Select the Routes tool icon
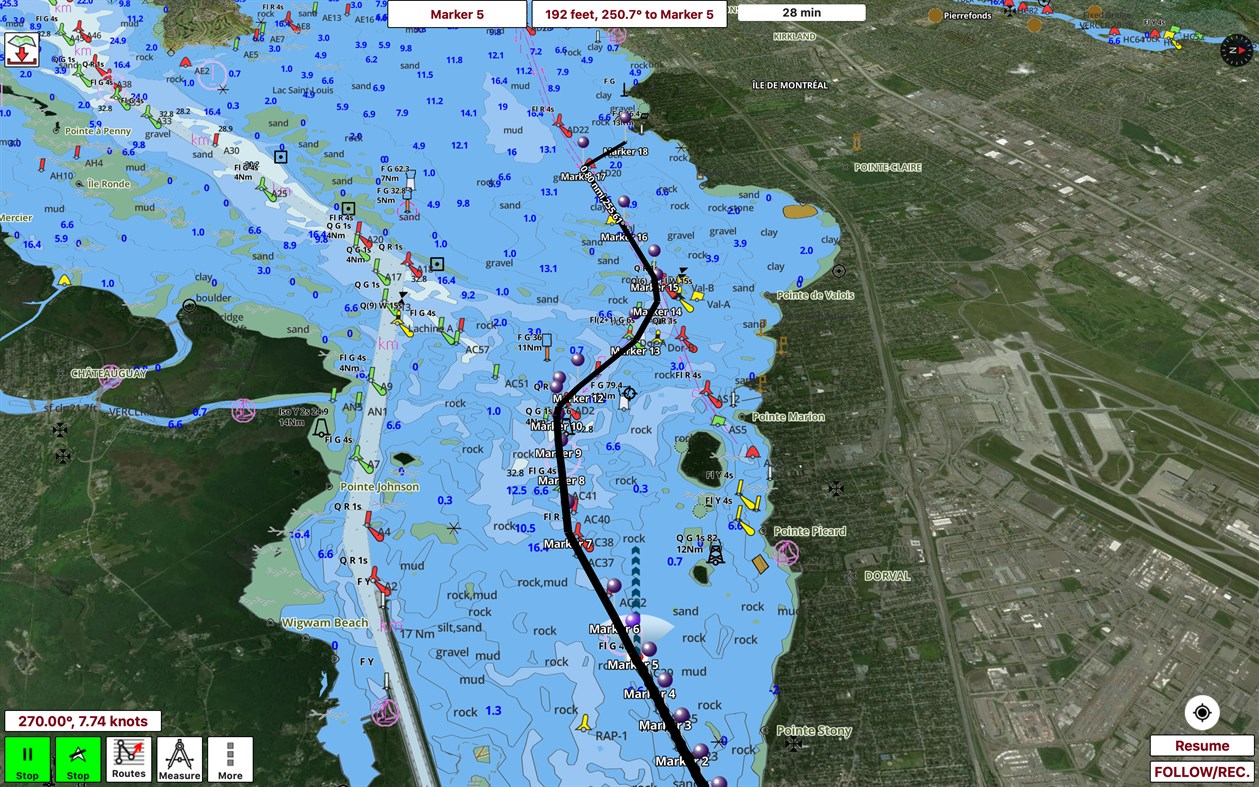The width and height of the screenshot is (1259, 787). click(x=128, y=757)
